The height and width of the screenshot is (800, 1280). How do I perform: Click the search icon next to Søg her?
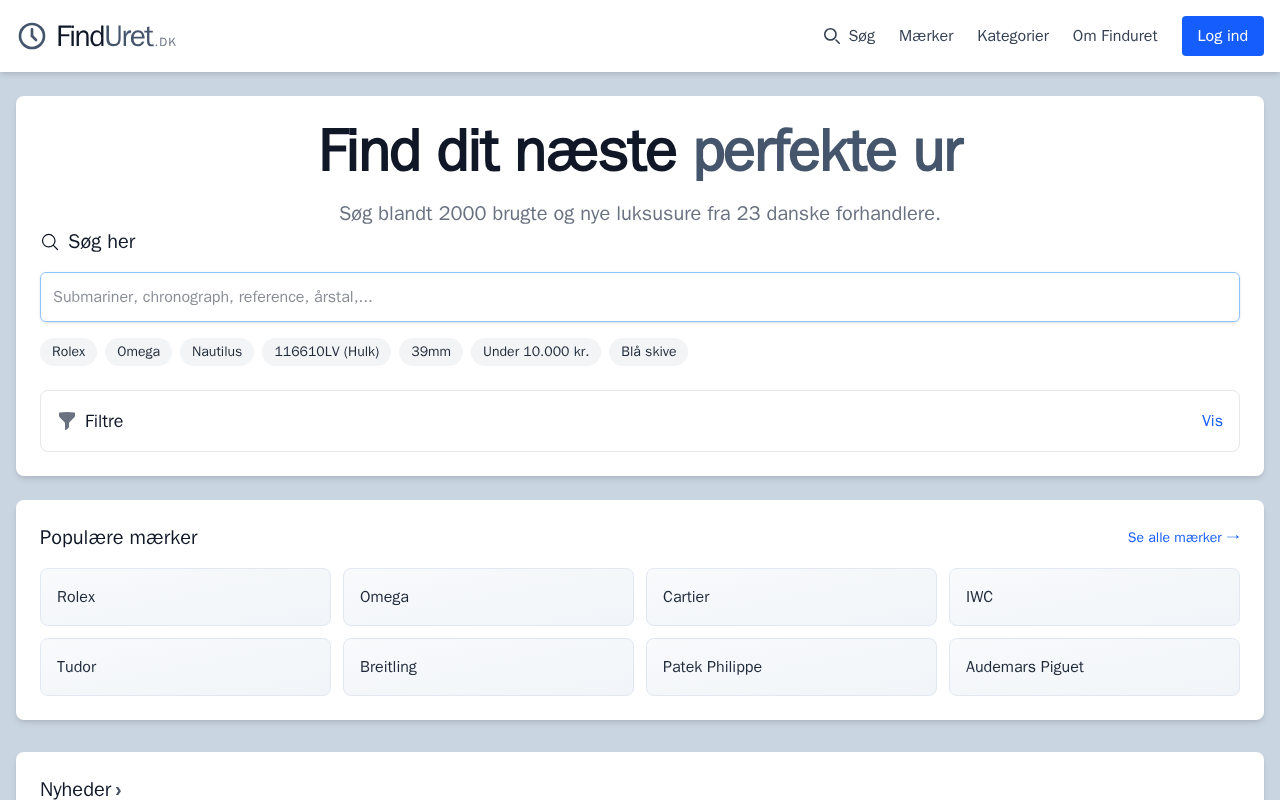click(x=50, y=242)
